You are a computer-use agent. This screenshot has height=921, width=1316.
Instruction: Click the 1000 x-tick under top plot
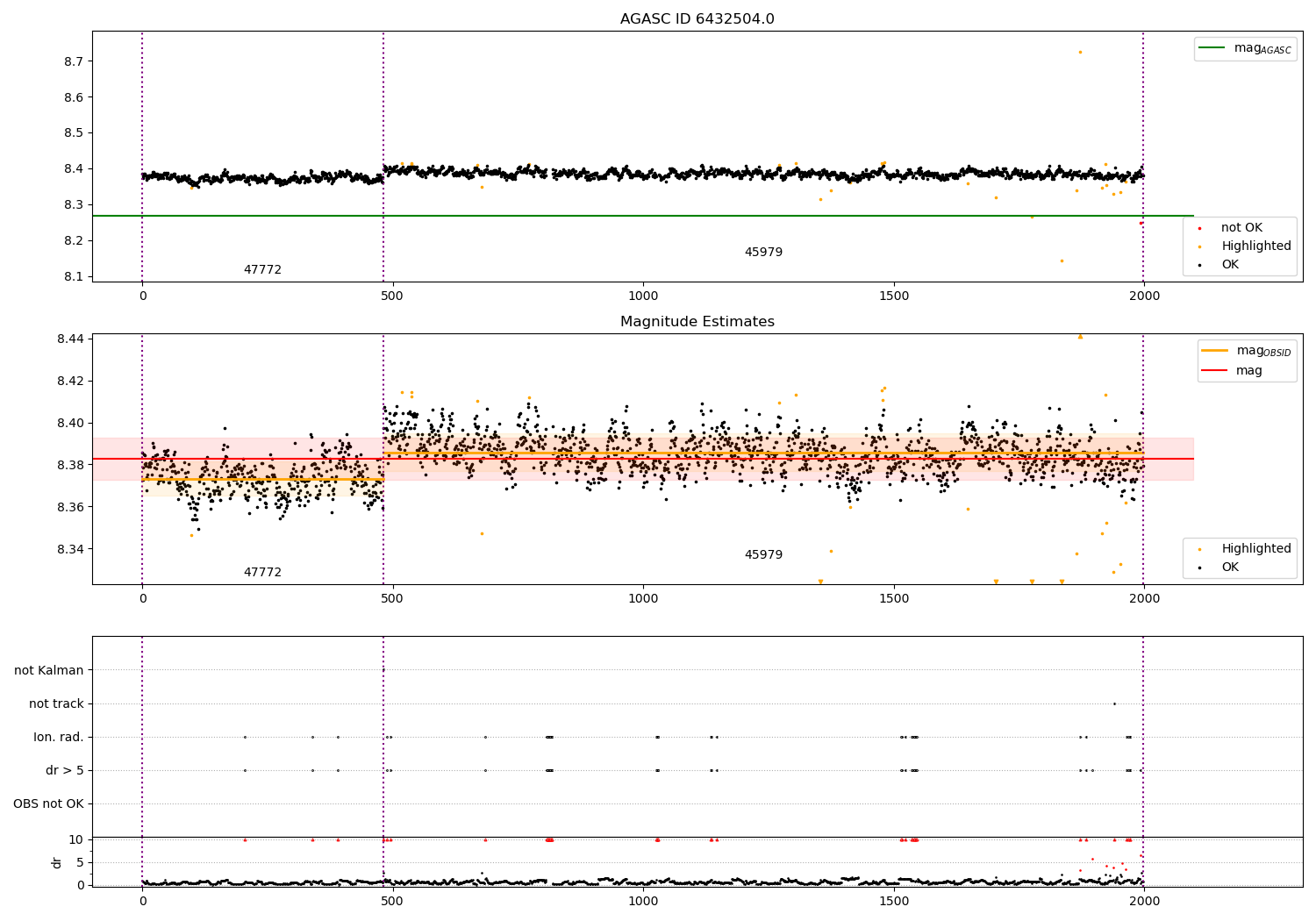[x=643, y=296]
